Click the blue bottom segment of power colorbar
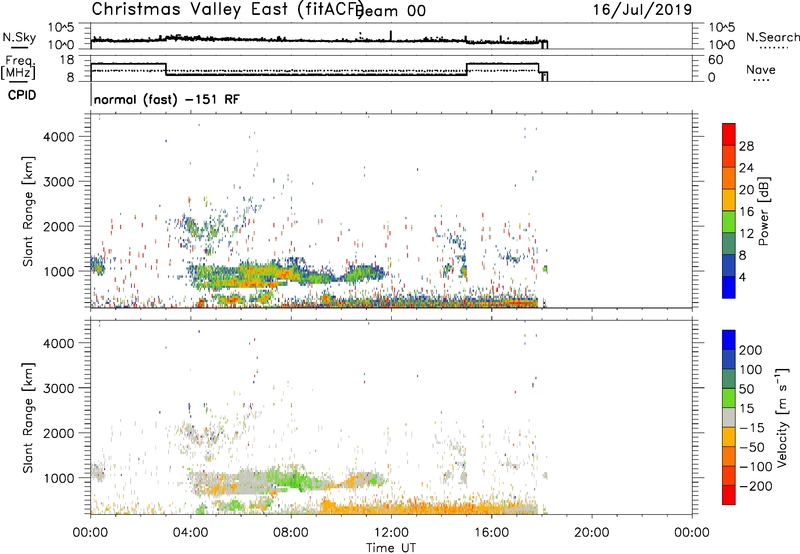The image size is (800, 554). click(x=729, y=287)
